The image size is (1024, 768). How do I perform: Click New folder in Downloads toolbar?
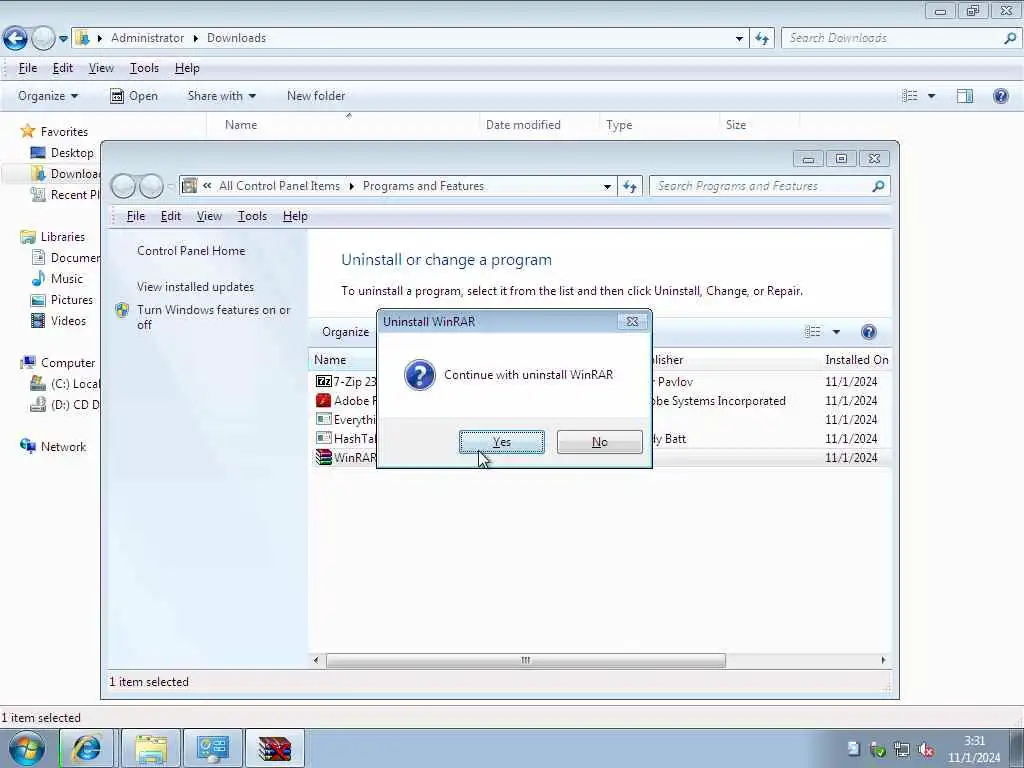(316, 96)
